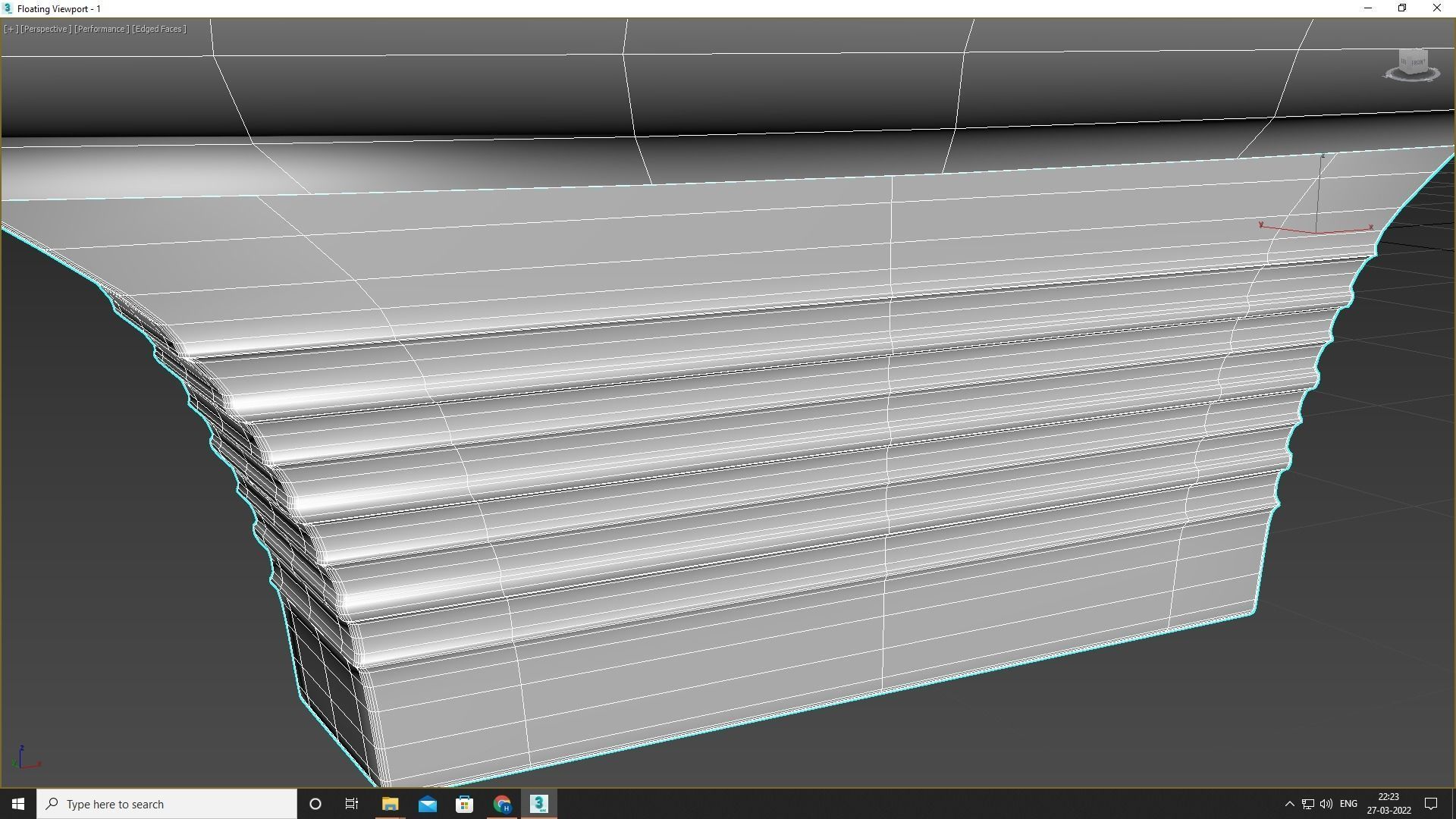Open the [+] viewport general menu

pos(11,29)
